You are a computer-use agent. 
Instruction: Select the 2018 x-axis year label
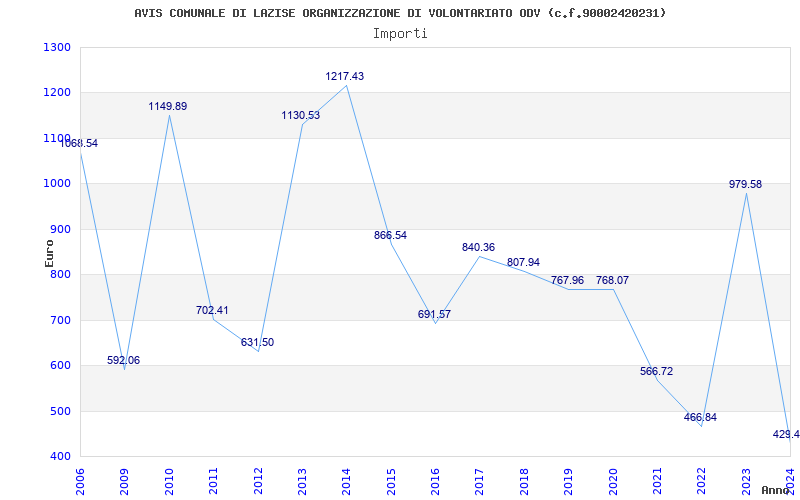[524, 481]
